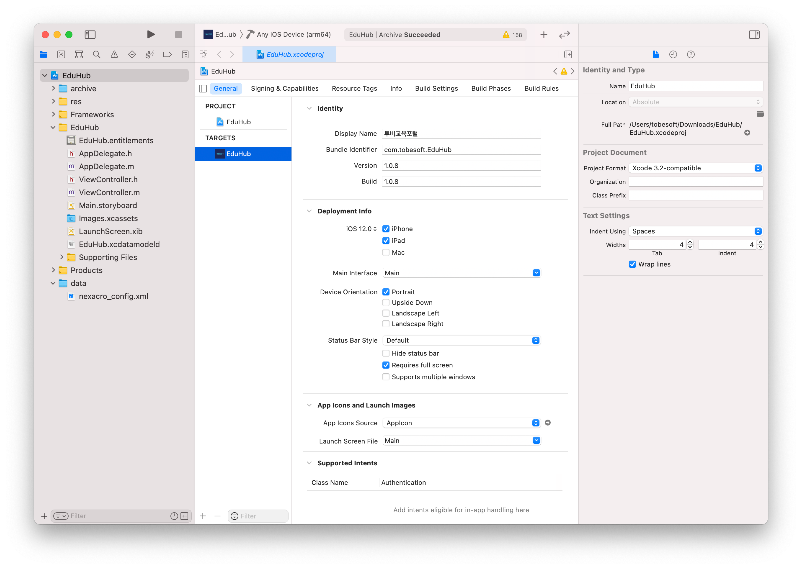Open the related items grid icon

[204, 54]
